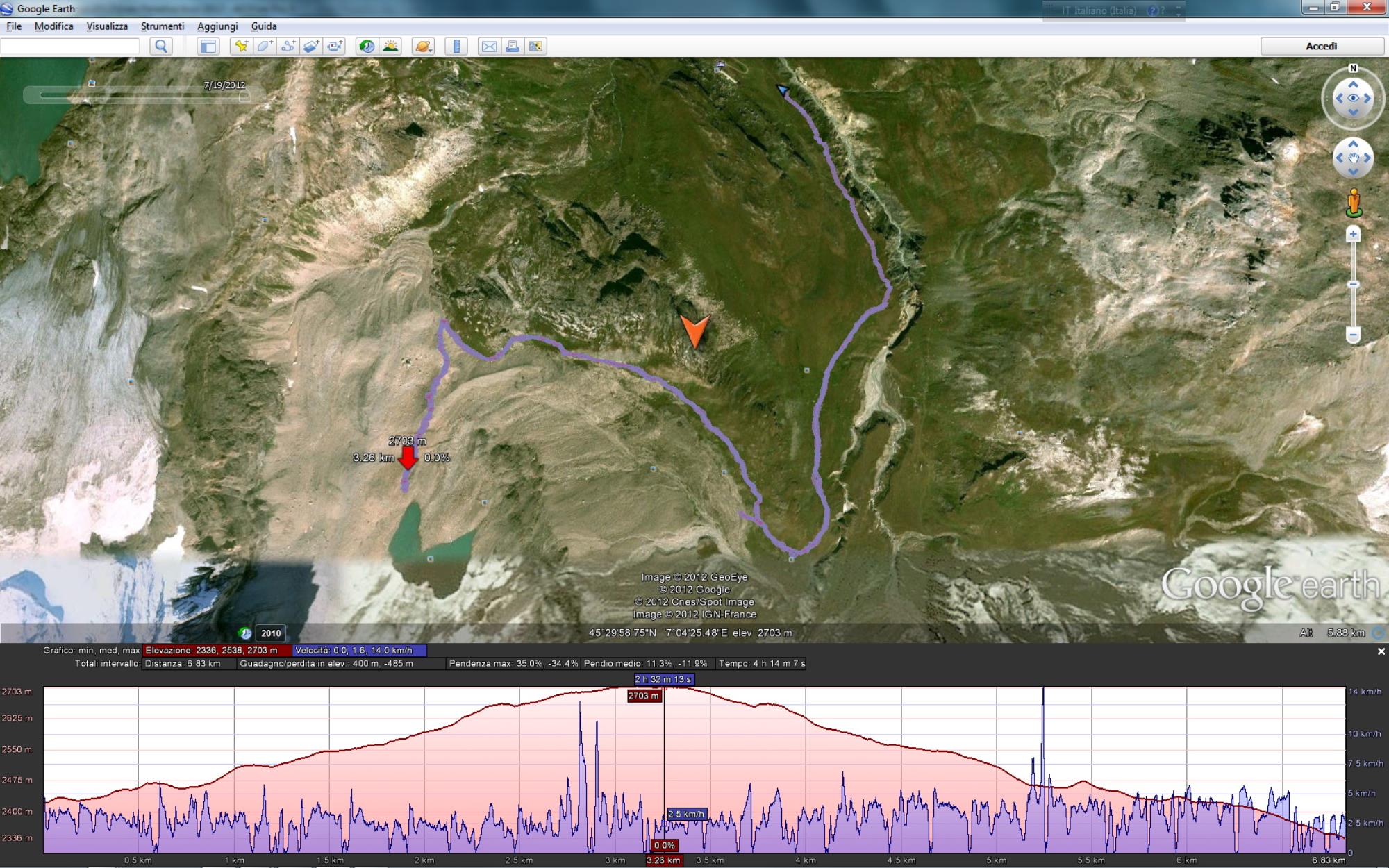Click into the search input field
Screen dimensions: 1389x868
tap(70, 47)
